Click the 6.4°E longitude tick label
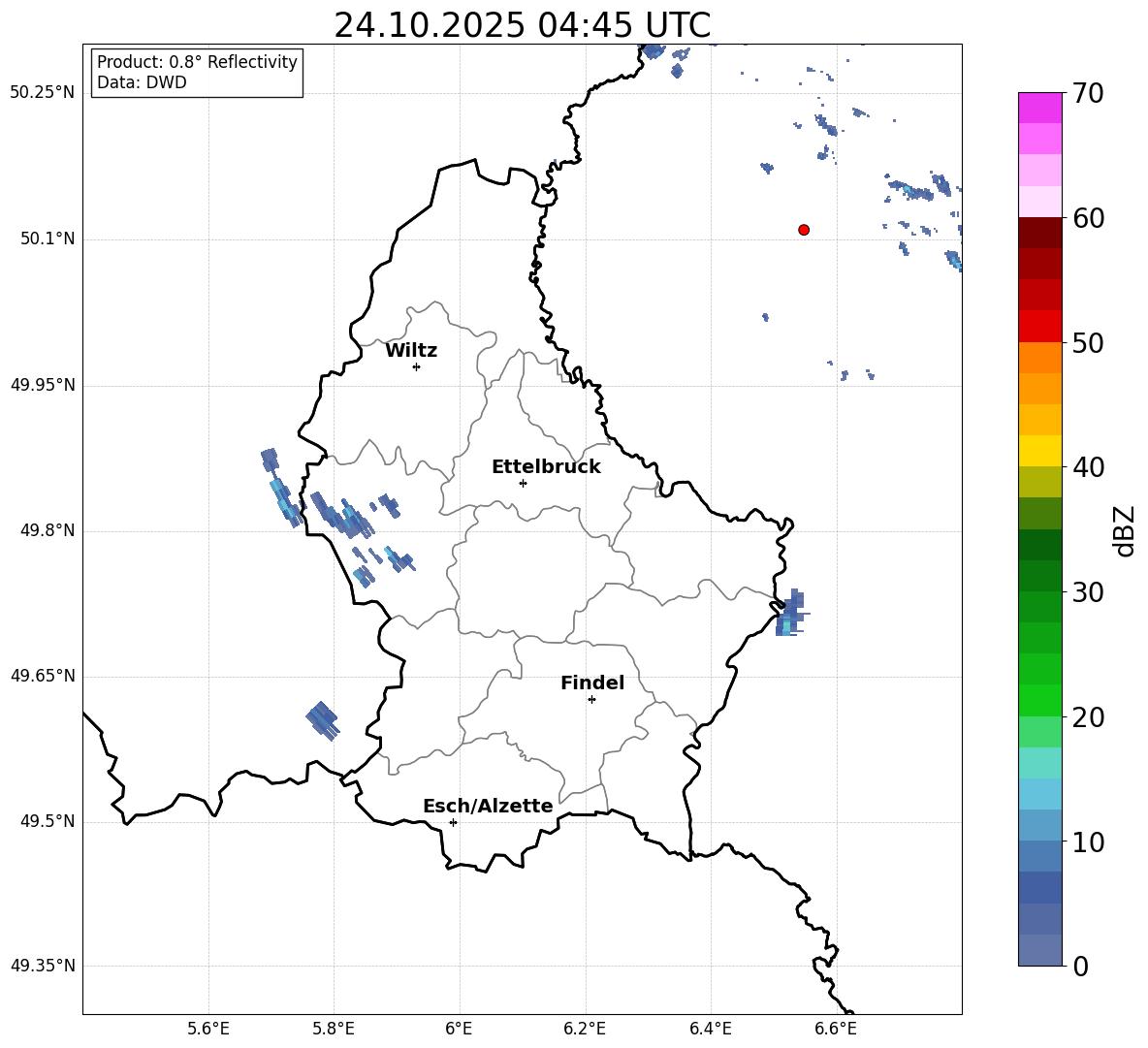This screenshot has height=1048, width=1148. [711, 1029]
